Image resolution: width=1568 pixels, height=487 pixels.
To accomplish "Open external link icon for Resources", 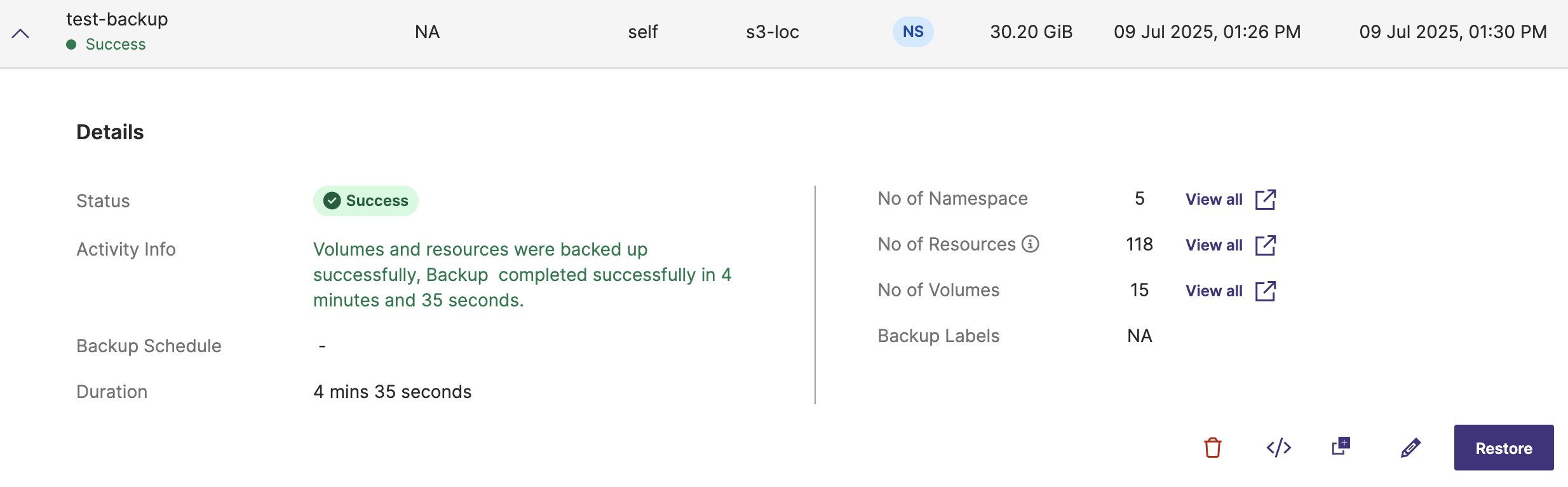I will click(x=1265, y=245).
